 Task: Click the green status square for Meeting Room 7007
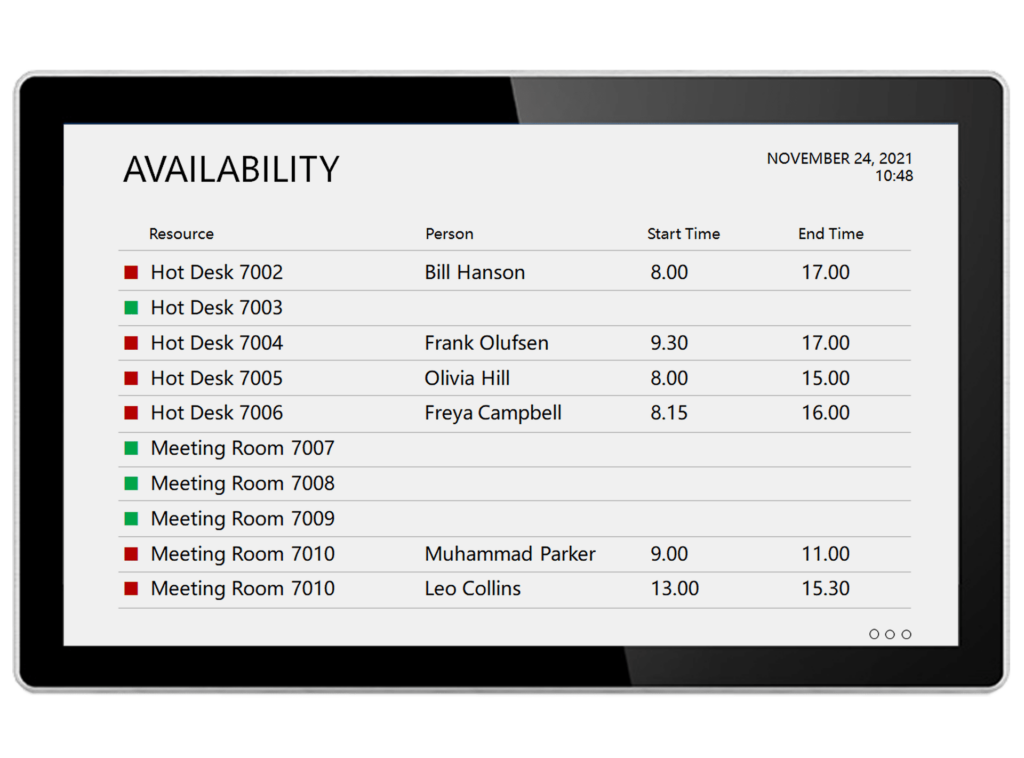pos(131,448)
